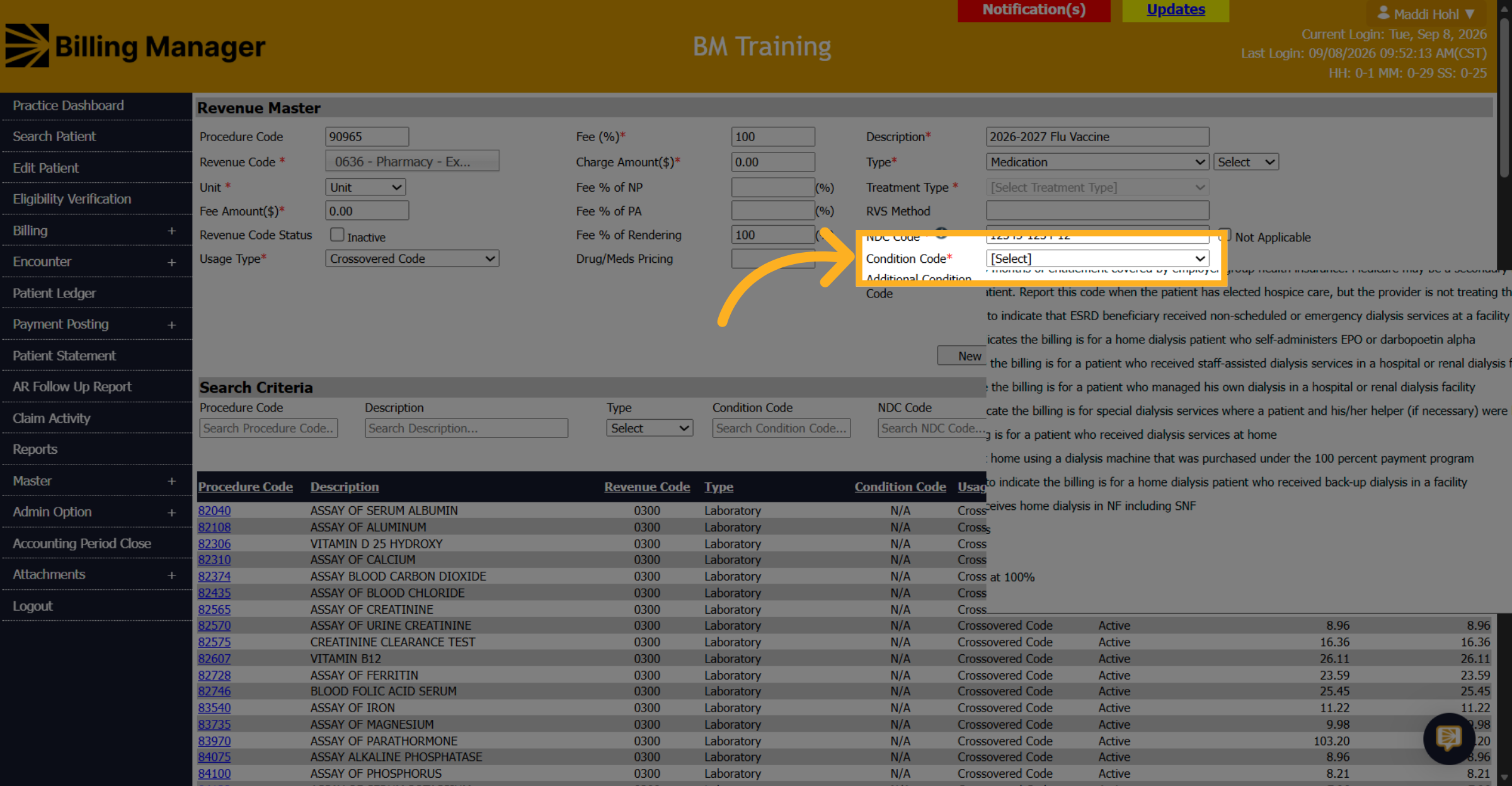
Task: Sort by Condition Code column header
Action: coord(900,487)
